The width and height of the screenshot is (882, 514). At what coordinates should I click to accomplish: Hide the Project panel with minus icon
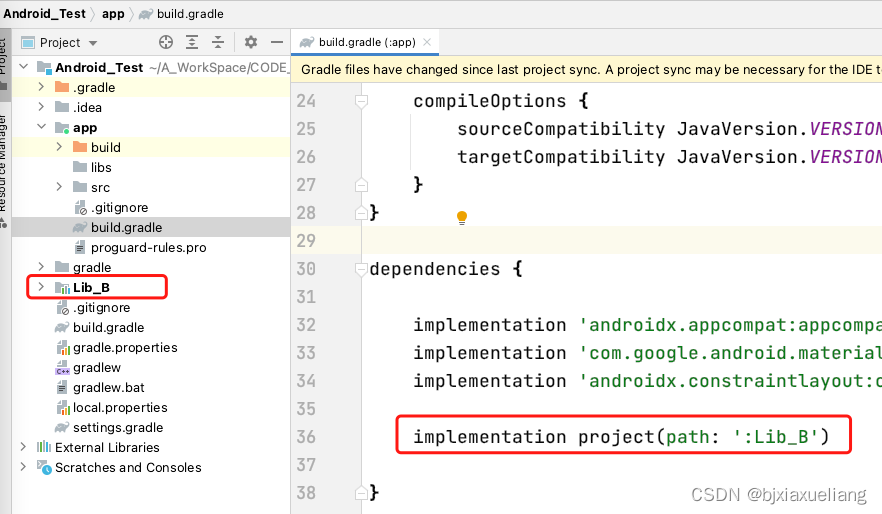click(277, 42)
